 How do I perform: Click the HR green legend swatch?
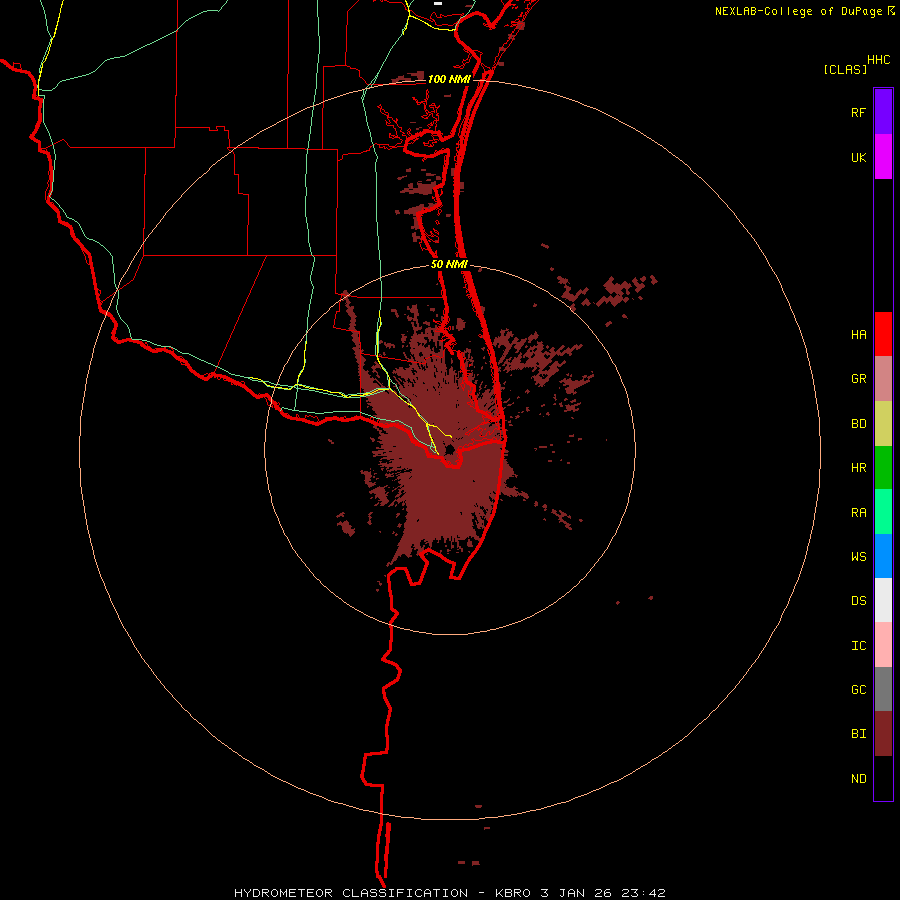883,468
